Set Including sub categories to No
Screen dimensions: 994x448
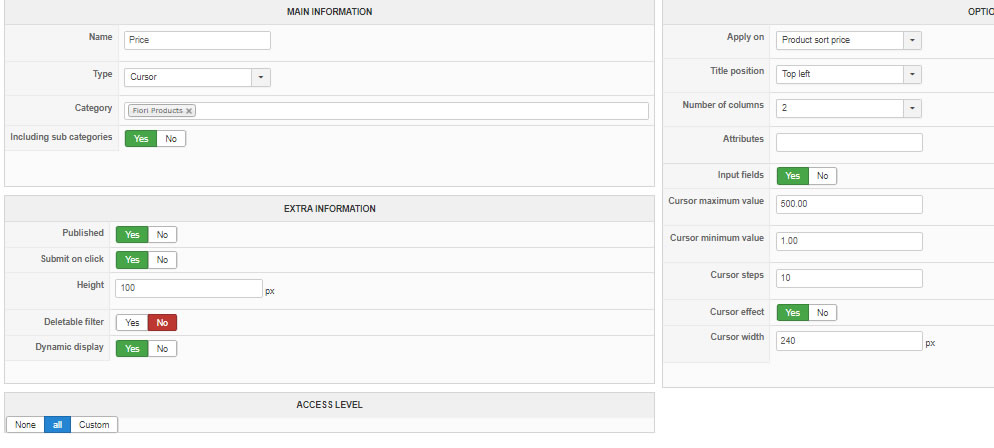pos(171,139)
